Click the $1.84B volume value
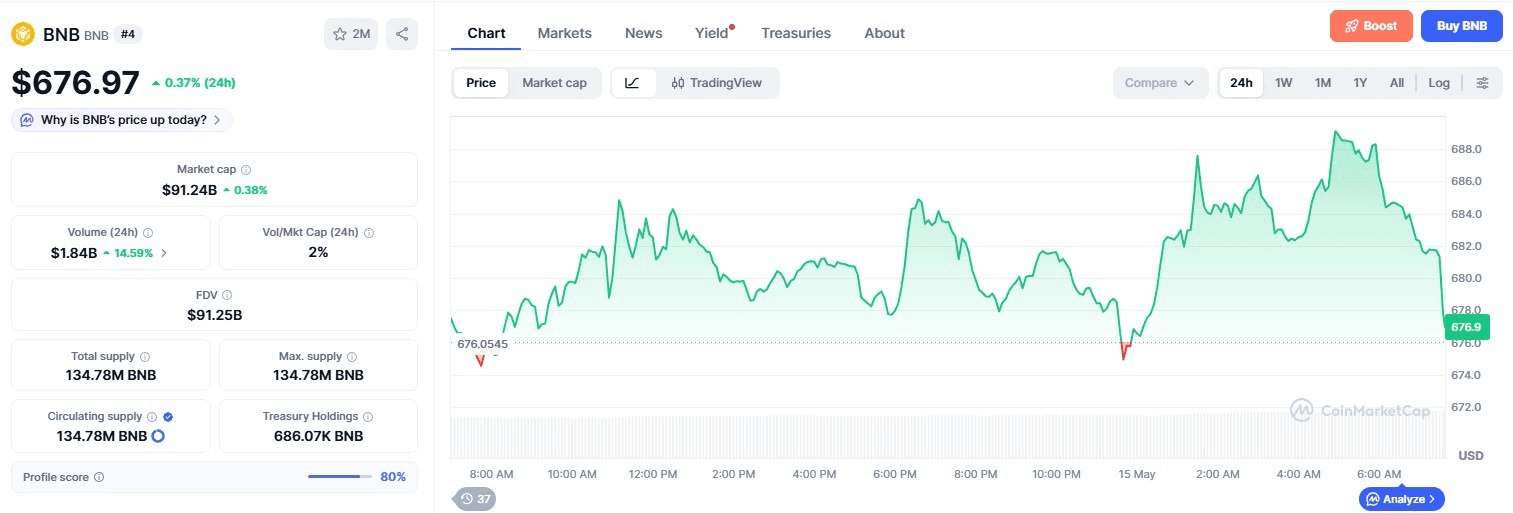The image size is (1513, 513). click(x=74, y=253)
